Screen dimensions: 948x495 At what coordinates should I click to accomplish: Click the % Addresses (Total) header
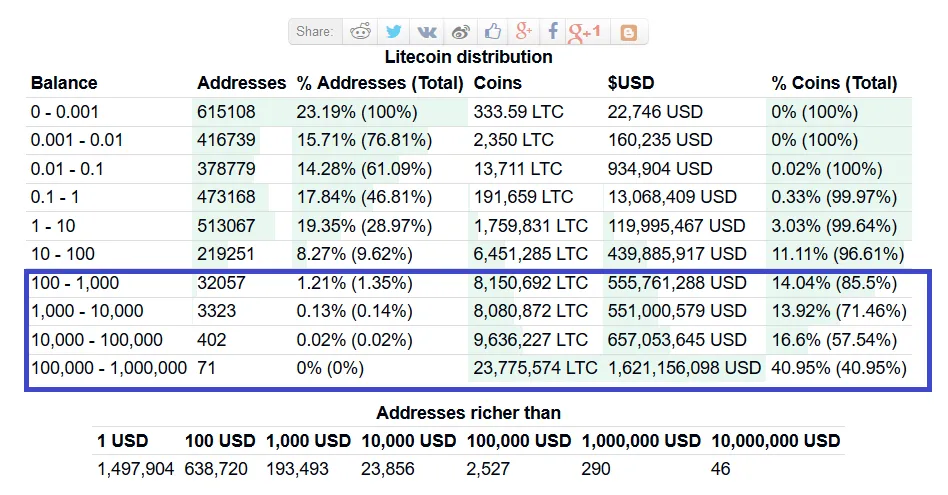coord(380,83)
